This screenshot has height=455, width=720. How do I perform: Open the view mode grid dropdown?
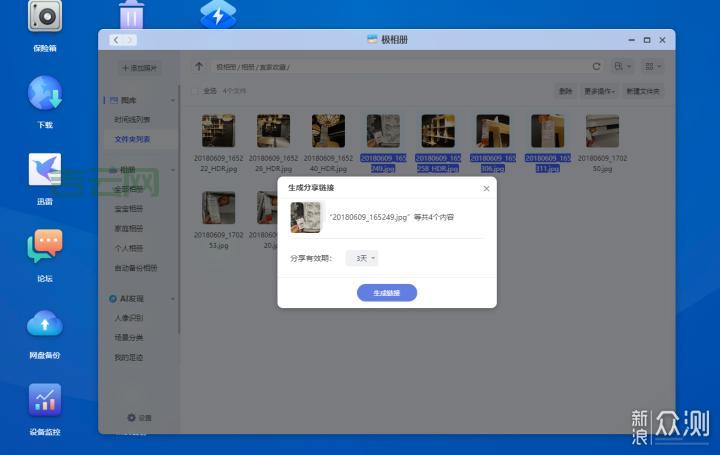(652, 67)
